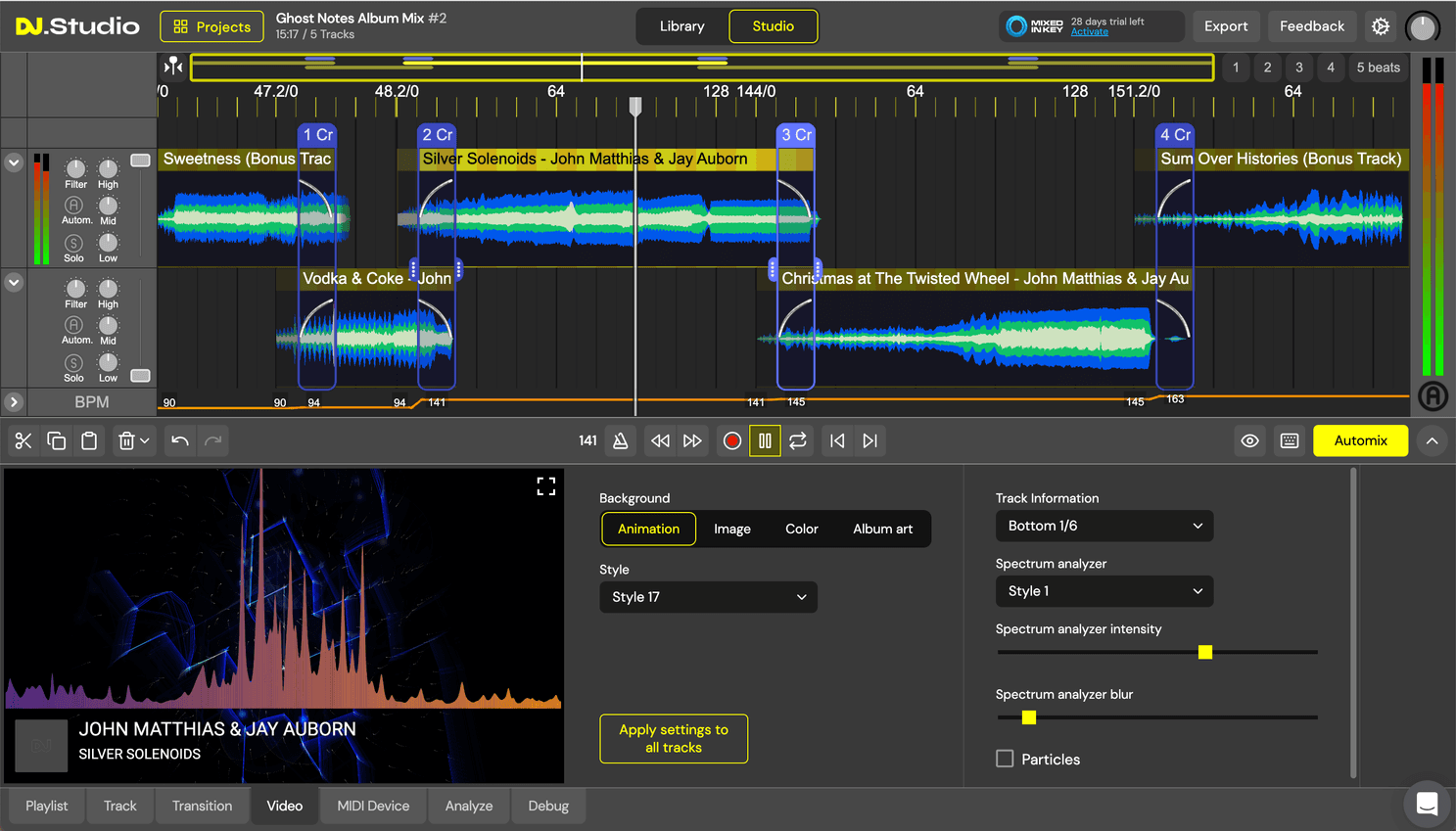Viewport: 1456px width, 831px height.
Task: Open the Style 17 dropdown
Action: point(708,597)
